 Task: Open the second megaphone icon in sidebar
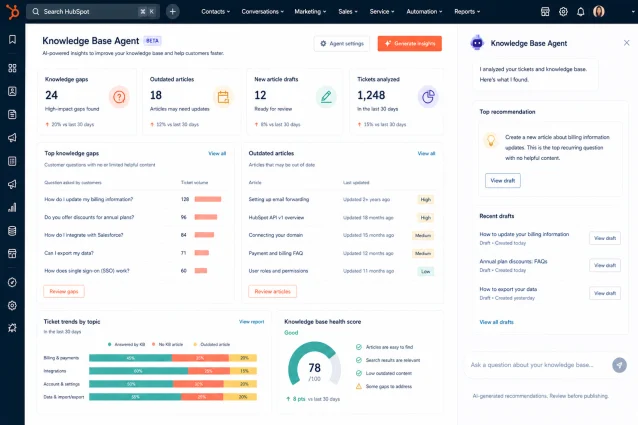click(13, 184)
